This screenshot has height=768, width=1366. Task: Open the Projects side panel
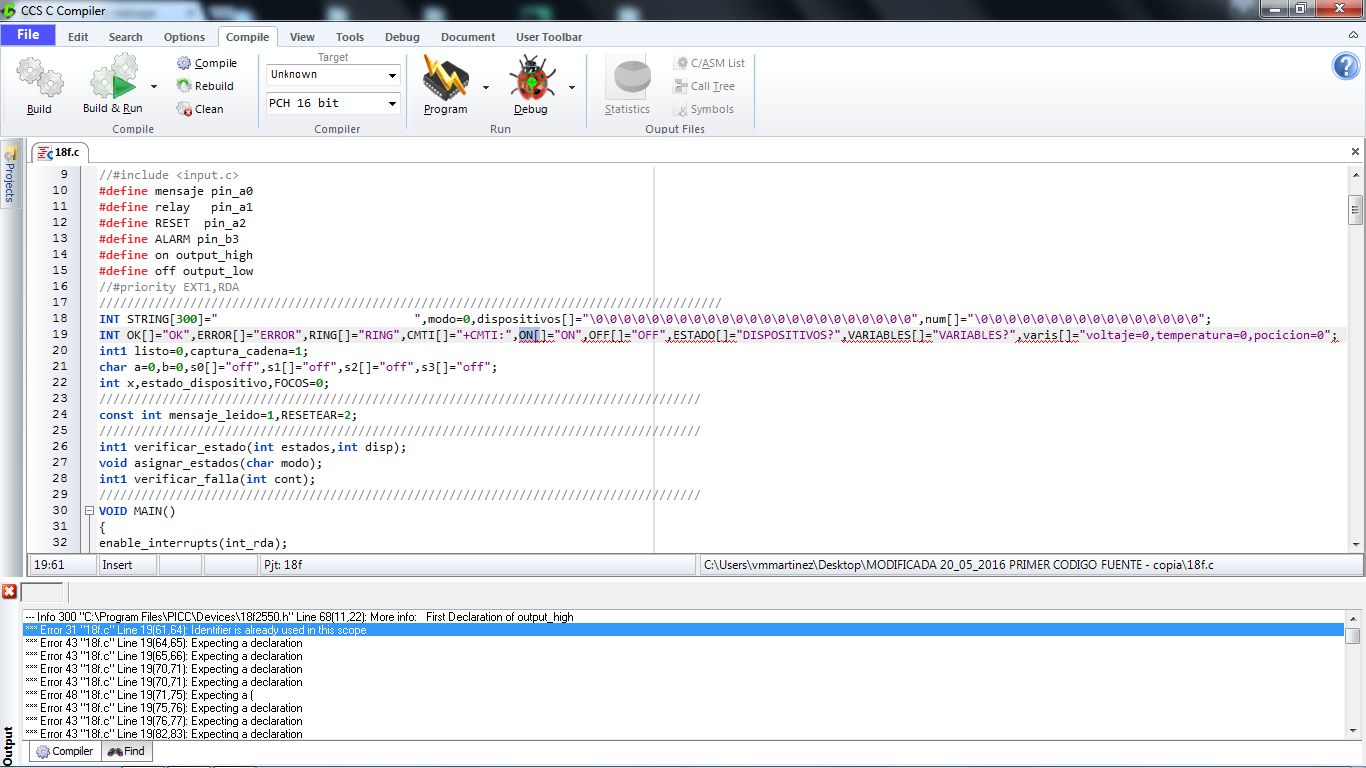(10, 174)
